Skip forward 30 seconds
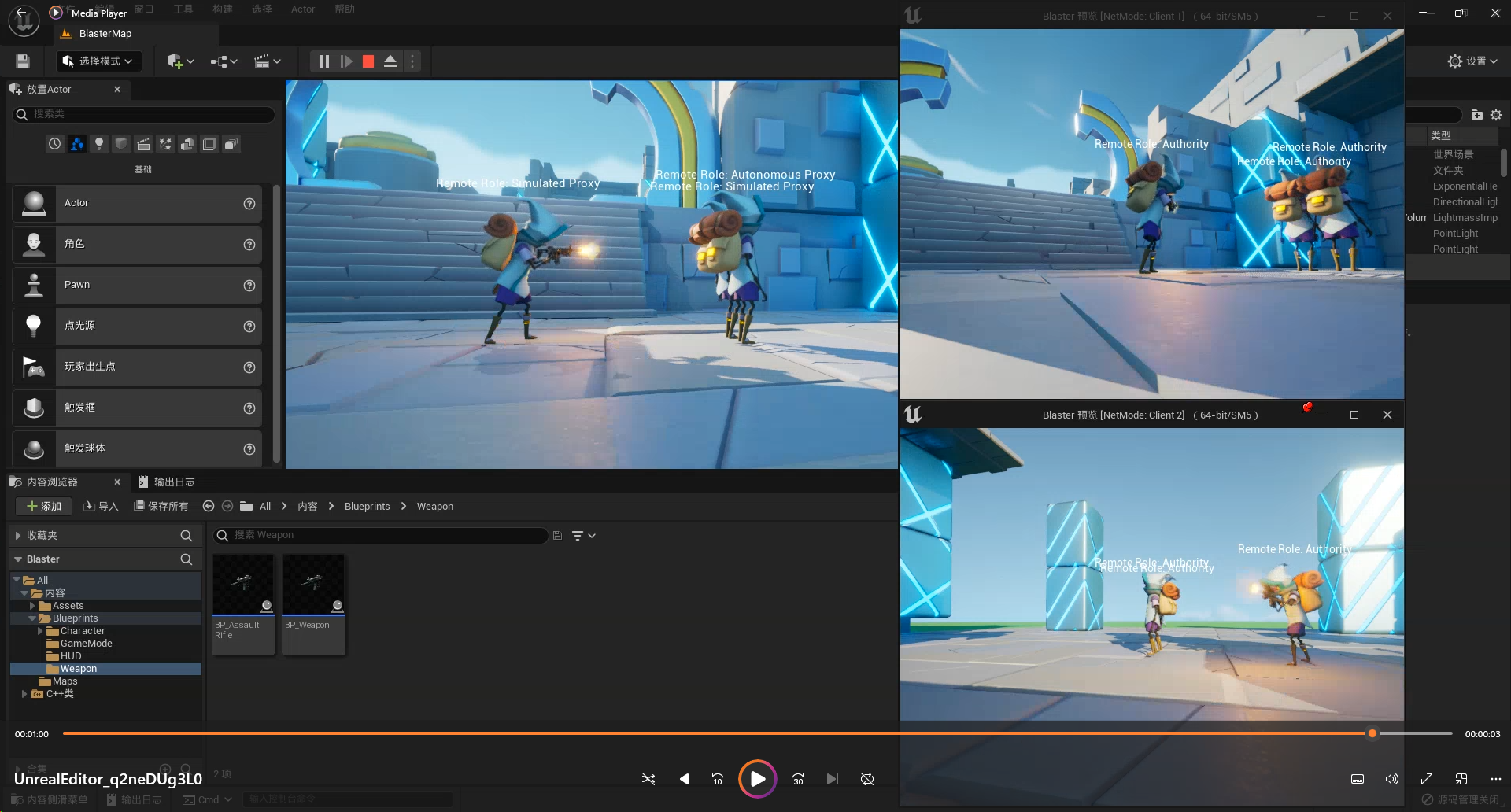Screen dimensions: 1511x812 (797, 779)
